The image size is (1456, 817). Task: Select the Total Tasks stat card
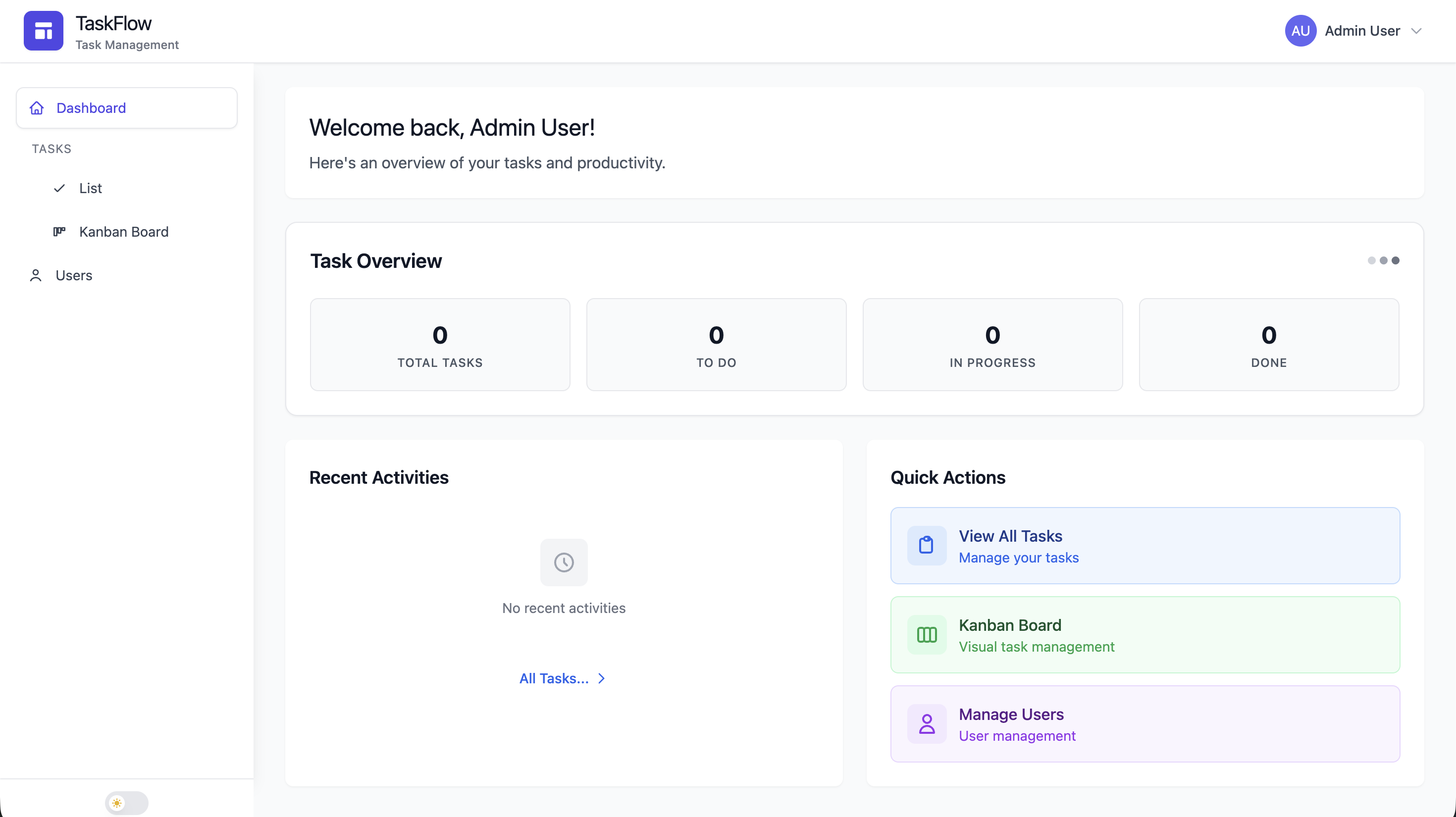[440, 345]
